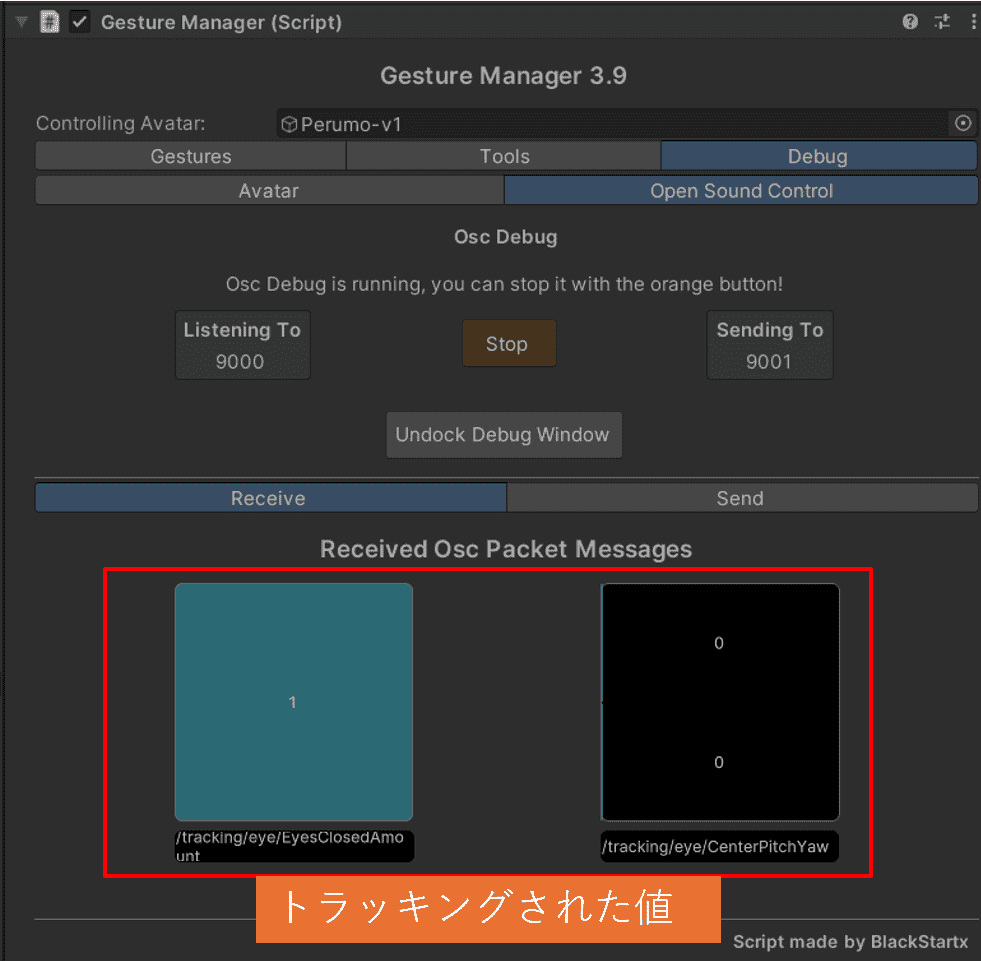Click the object picker circle for Controlling Avatar

coord(963,124)
